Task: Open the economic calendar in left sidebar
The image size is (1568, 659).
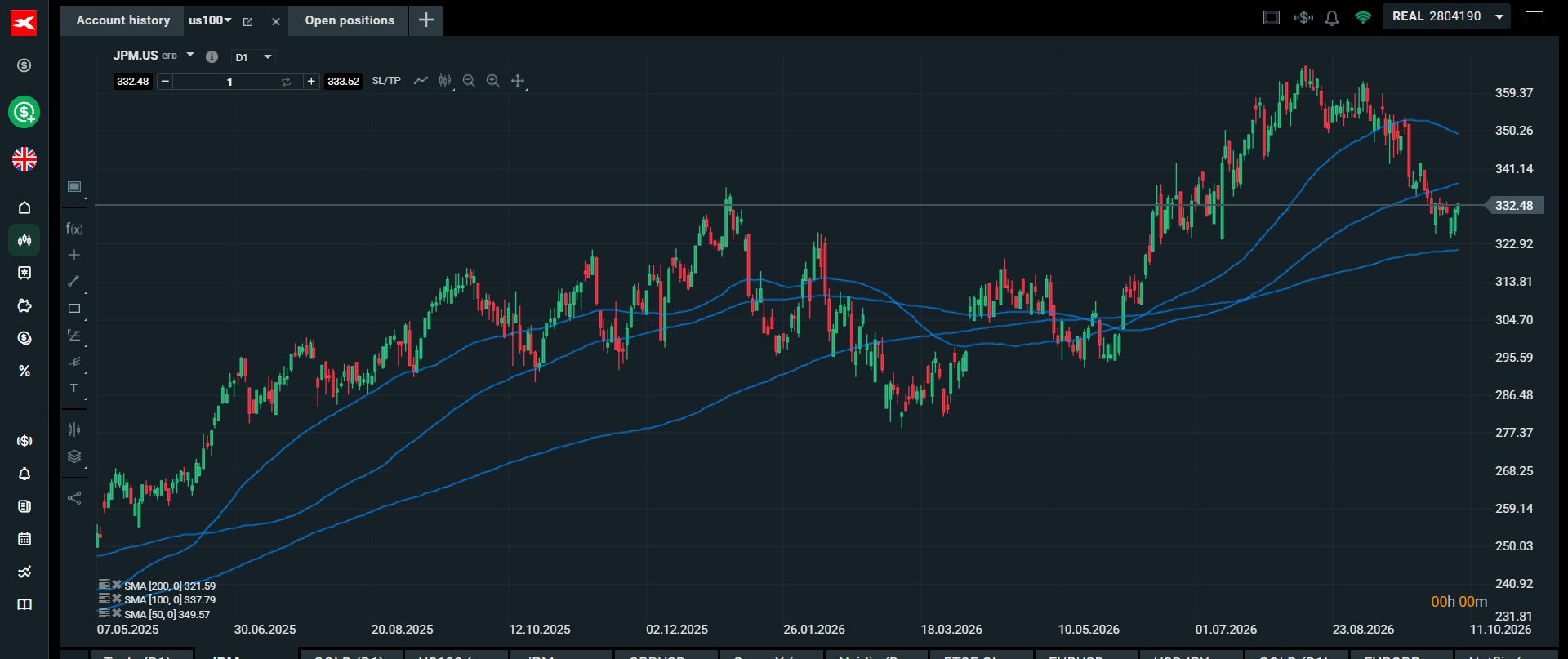Action: tap(24, 539)
